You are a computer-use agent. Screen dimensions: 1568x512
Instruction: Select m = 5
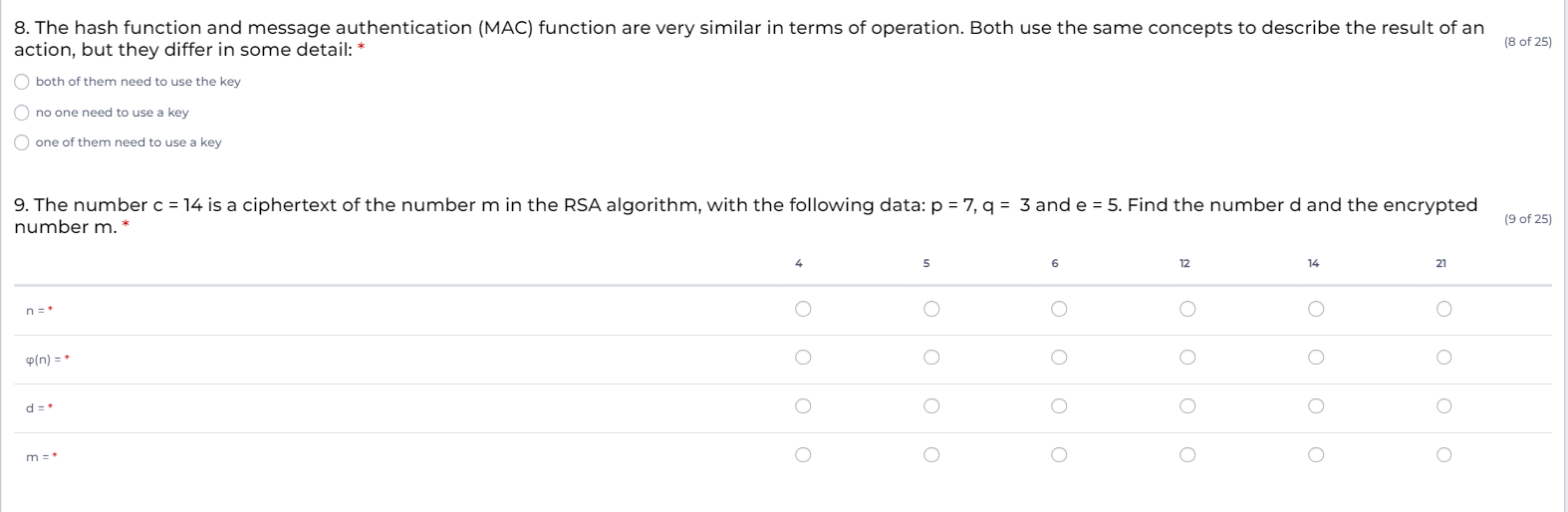click(x=930, y=455)
